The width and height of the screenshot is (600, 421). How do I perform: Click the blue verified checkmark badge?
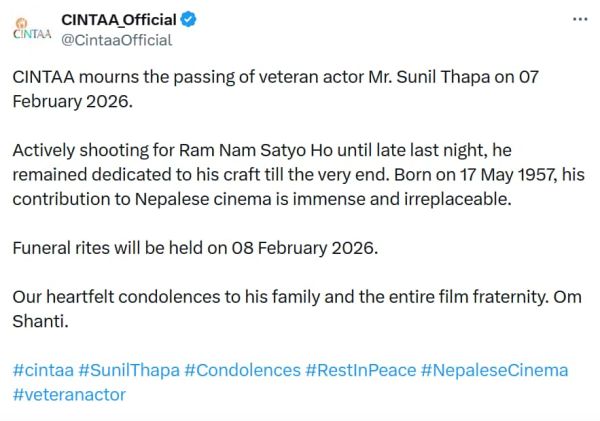[189, 20]
